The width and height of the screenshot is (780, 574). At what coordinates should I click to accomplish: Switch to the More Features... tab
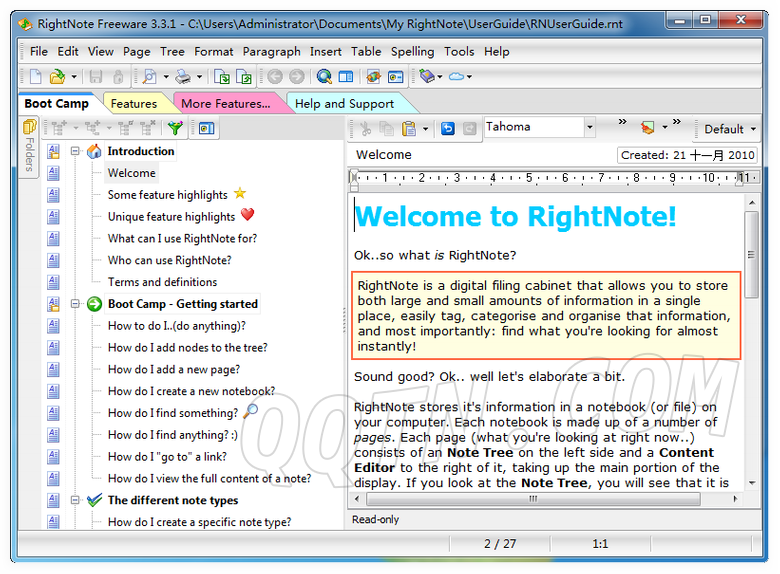tap(225, 103)
